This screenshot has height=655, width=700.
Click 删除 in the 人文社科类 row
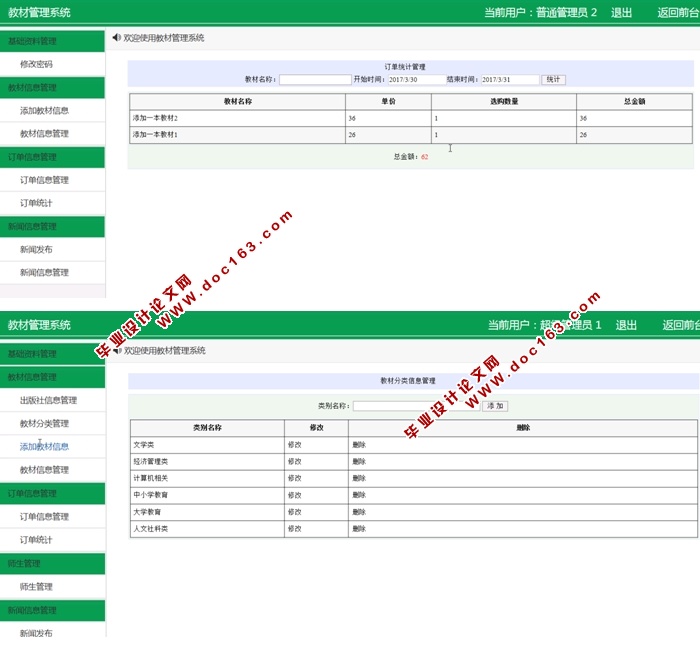pos(359,529)
